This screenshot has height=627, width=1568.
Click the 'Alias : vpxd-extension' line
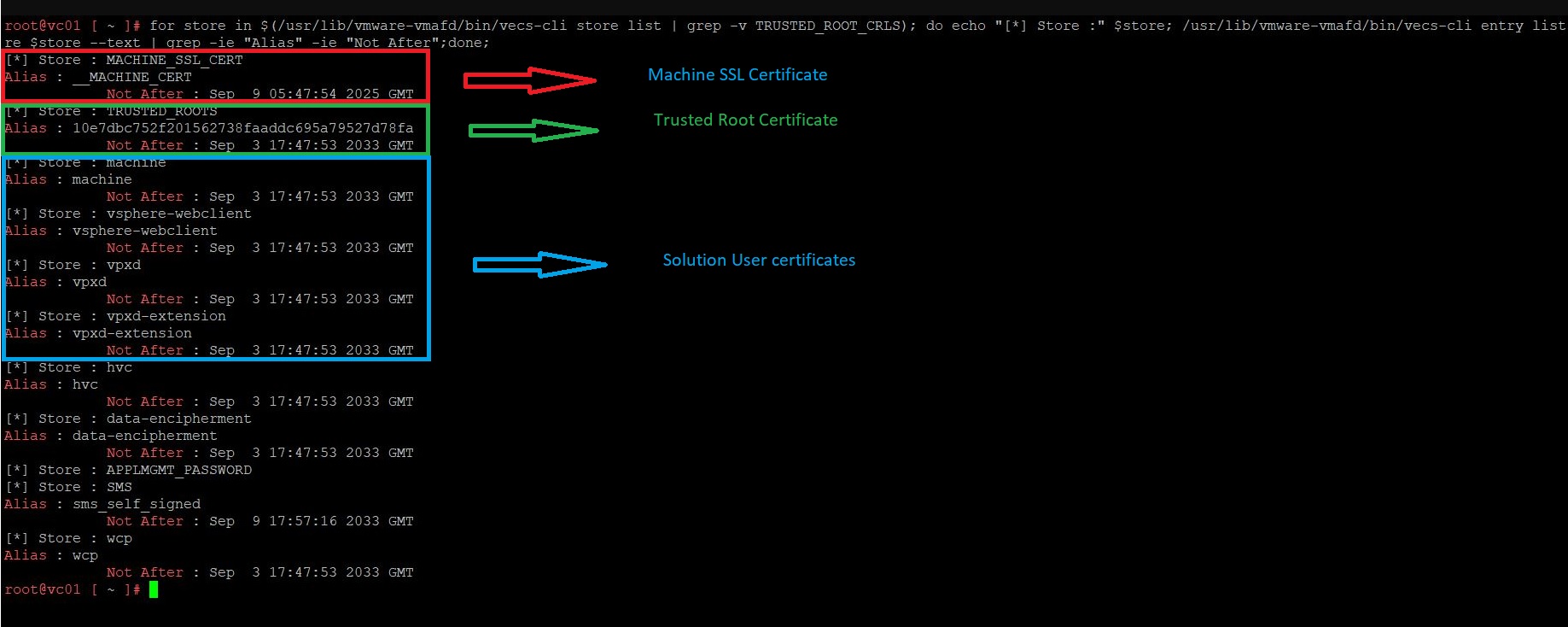click(x=98, y=333)
